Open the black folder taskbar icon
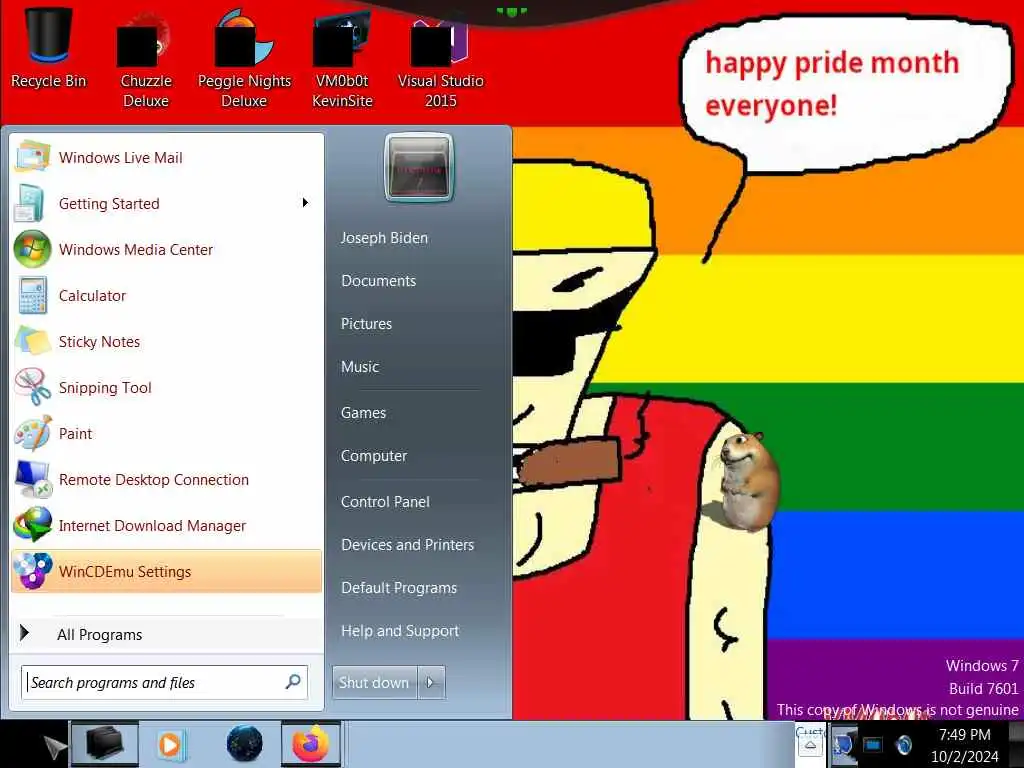The height and width of the screenshot is (768, 1024). point(104,744)
